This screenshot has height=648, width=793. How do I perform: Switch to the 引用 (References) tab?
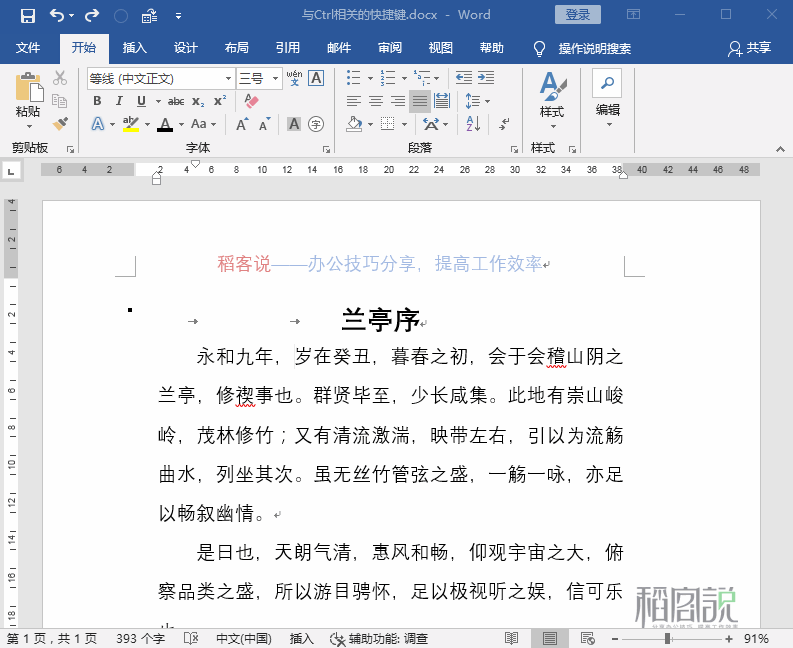[x=288, y=48]
